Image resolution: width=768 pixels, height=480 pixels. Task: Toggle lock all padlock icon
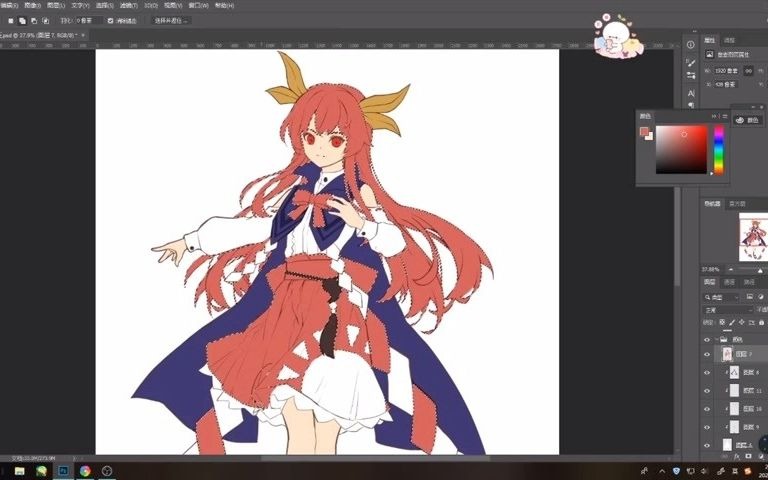[x=761, y=323]
